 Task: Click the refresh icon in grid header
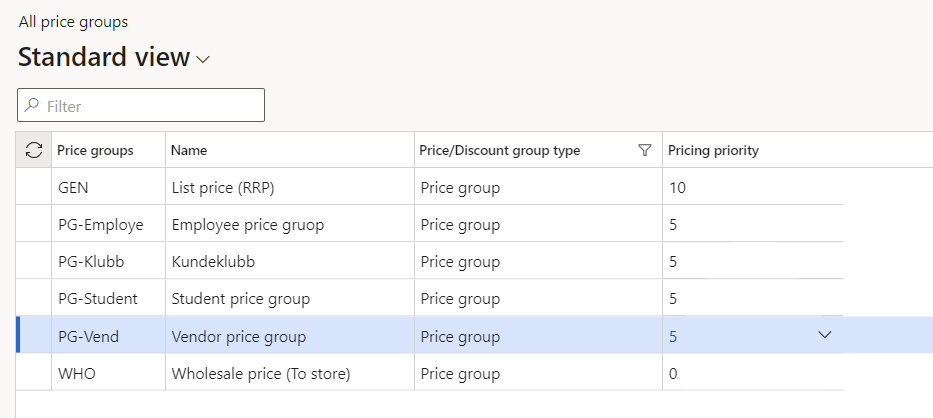[34, 150]
